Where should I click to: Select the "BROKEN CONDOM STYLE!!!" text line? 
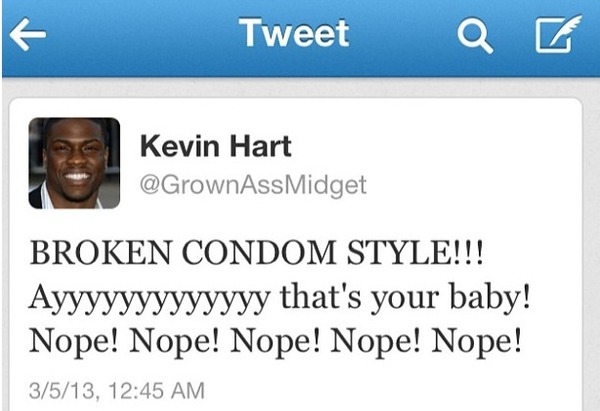pos(257,253)
